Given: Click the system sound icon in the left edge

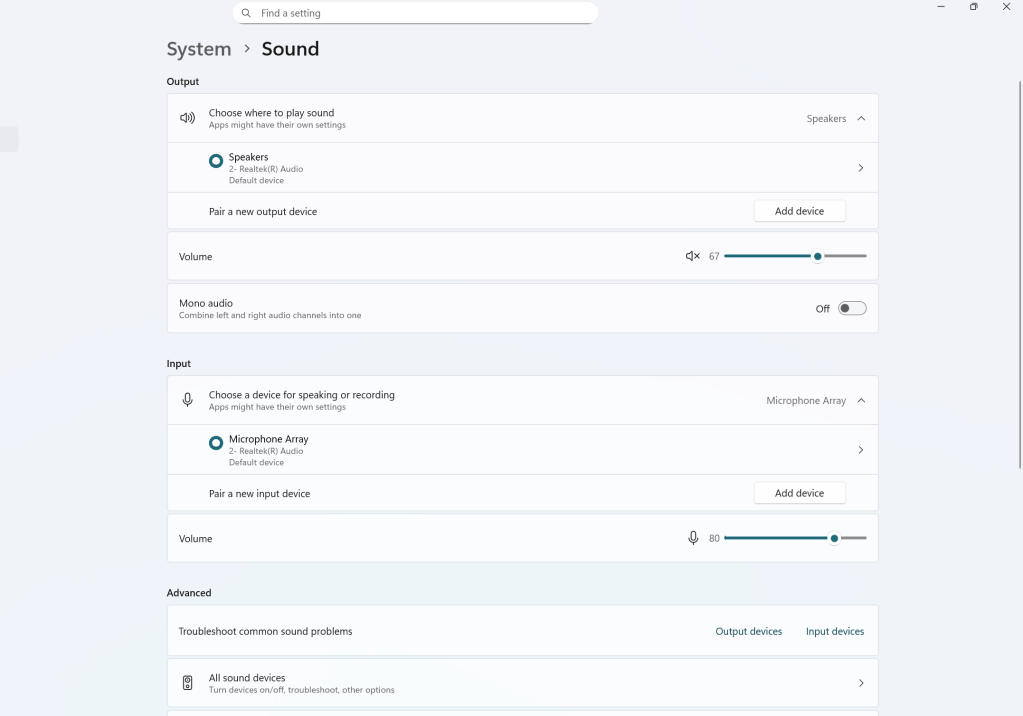Looking at the screenshot, I should tap(10, 138).
